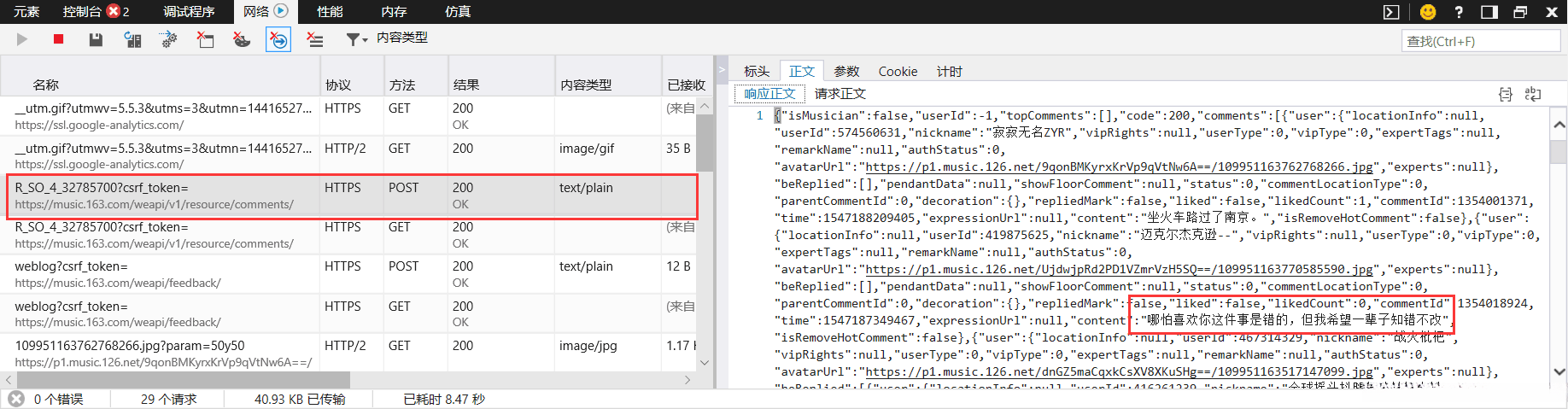Viewport: 1568px width, 409px height.
Task: Click request list vertical scrollbar up arrow
Action: pyautogui.click(x=705, y=106)
